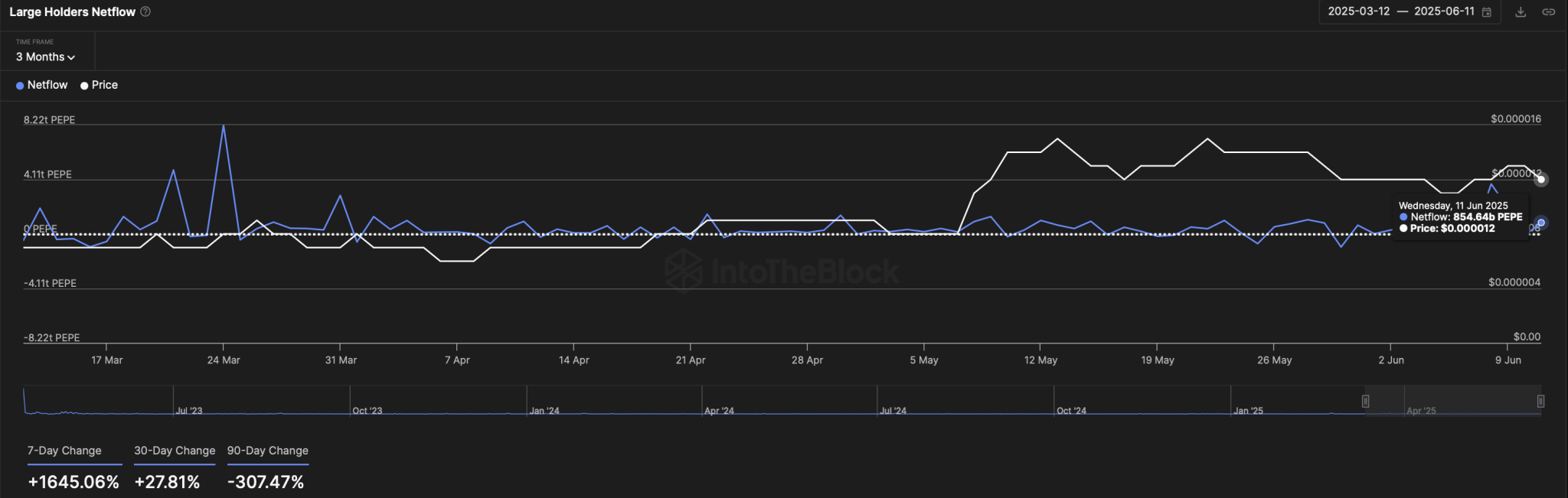
Task: Click the 31 Mar x-axis label
Action: click(x=341, y=360)
